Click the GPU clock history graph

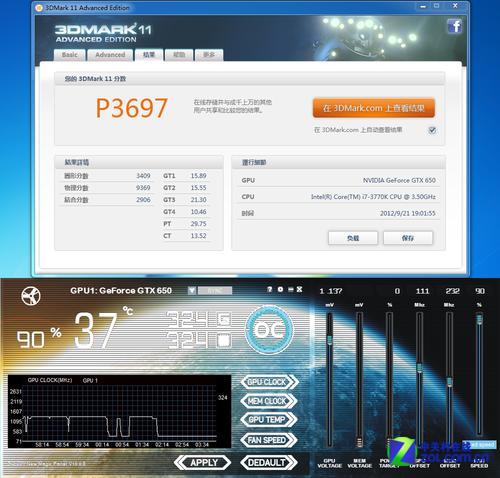[x=119, y=411]
